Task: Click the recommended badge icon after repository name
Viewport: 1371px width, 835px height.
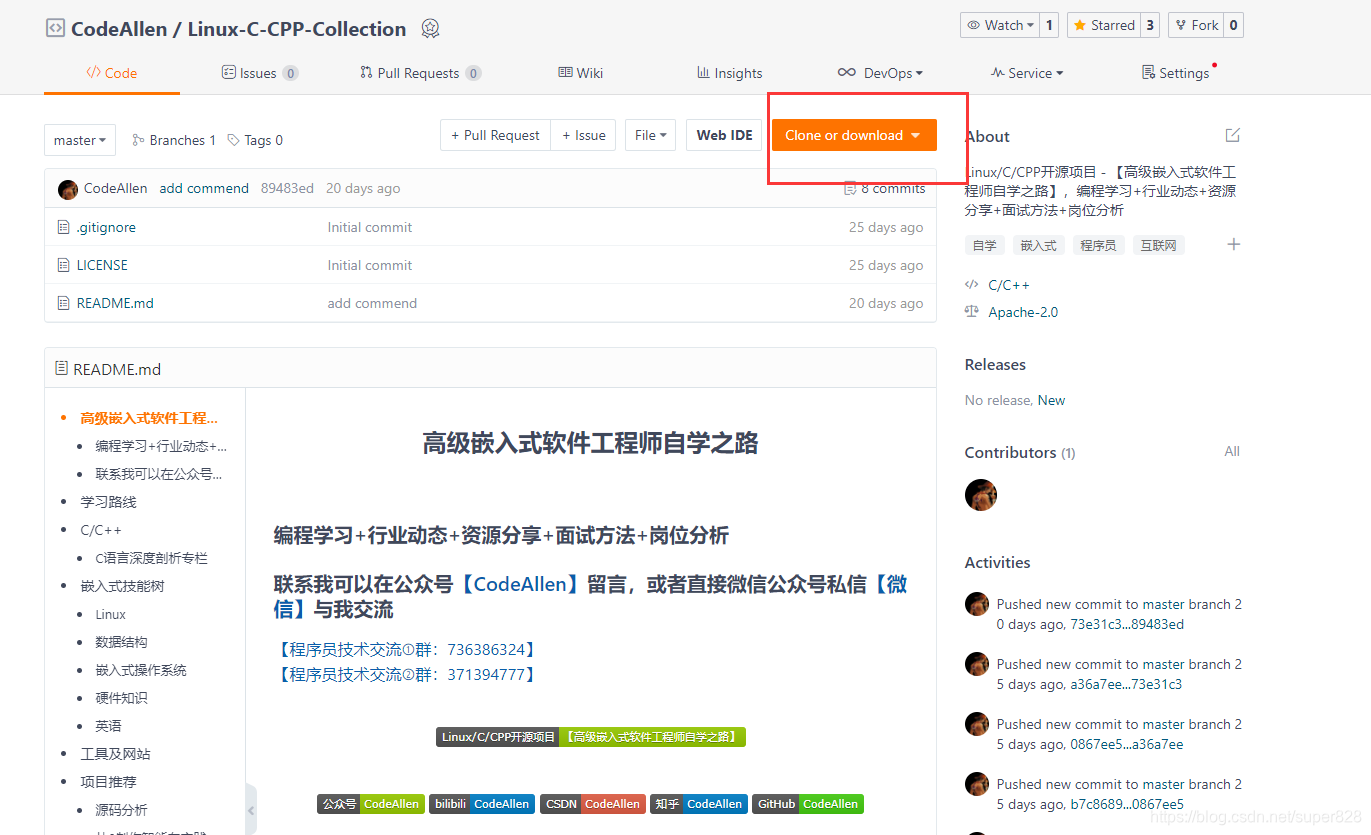Action: (430, 29)
